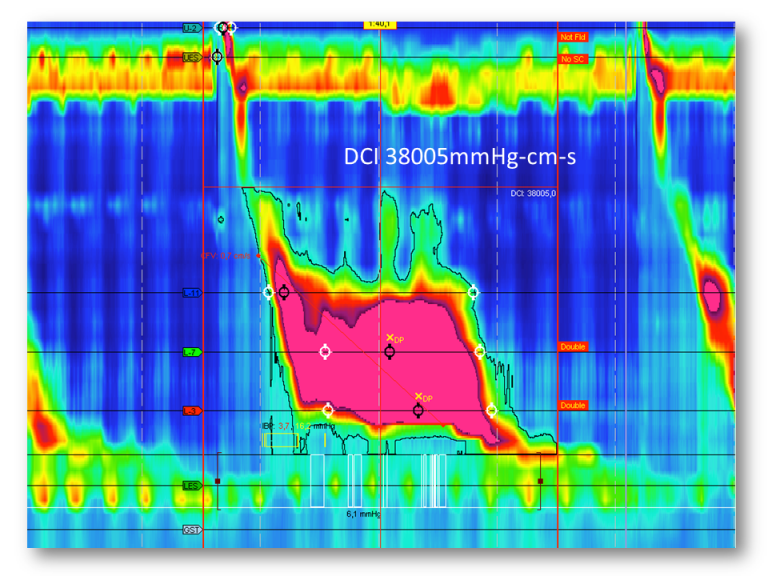The height and width of the screenshot is (576, 768).
Task: Click the UES sensor label marker
Action: click(x=191, y=58)
